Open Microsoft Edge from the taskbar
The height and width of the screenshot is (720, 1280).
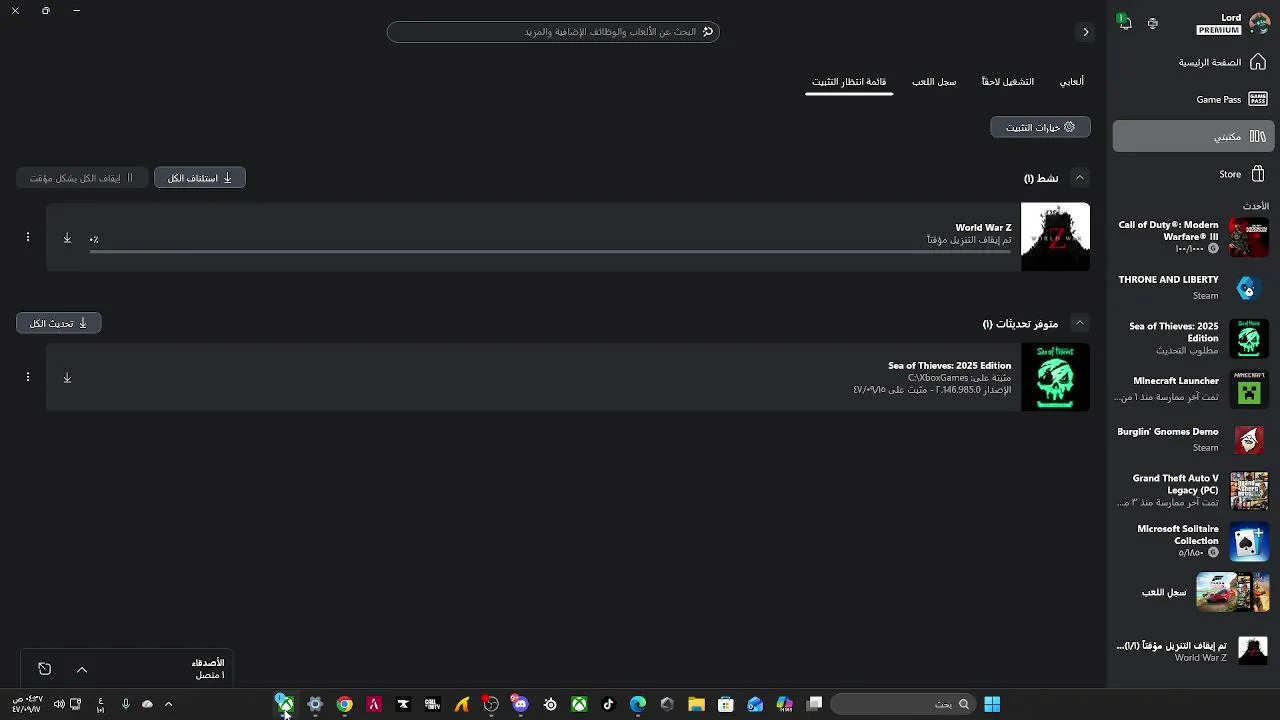(x=638, y=704)
